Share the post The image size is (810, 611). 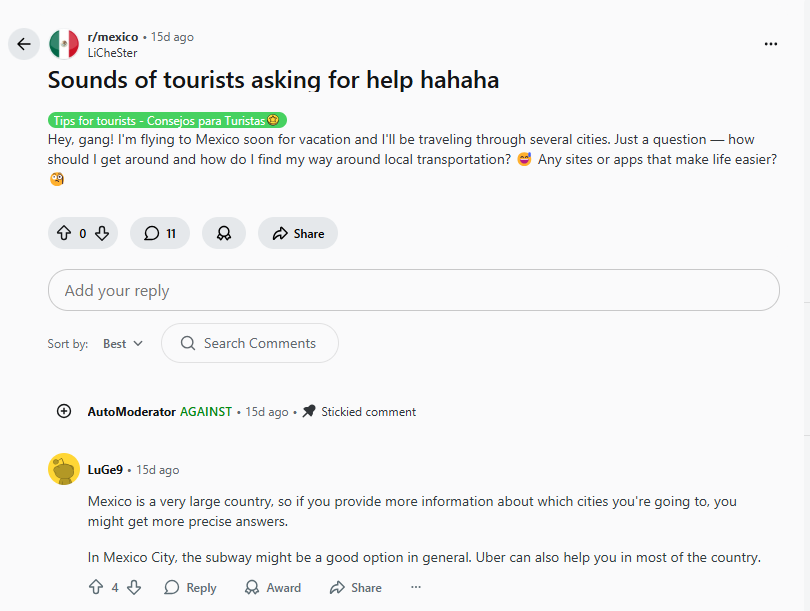[298, 233]
